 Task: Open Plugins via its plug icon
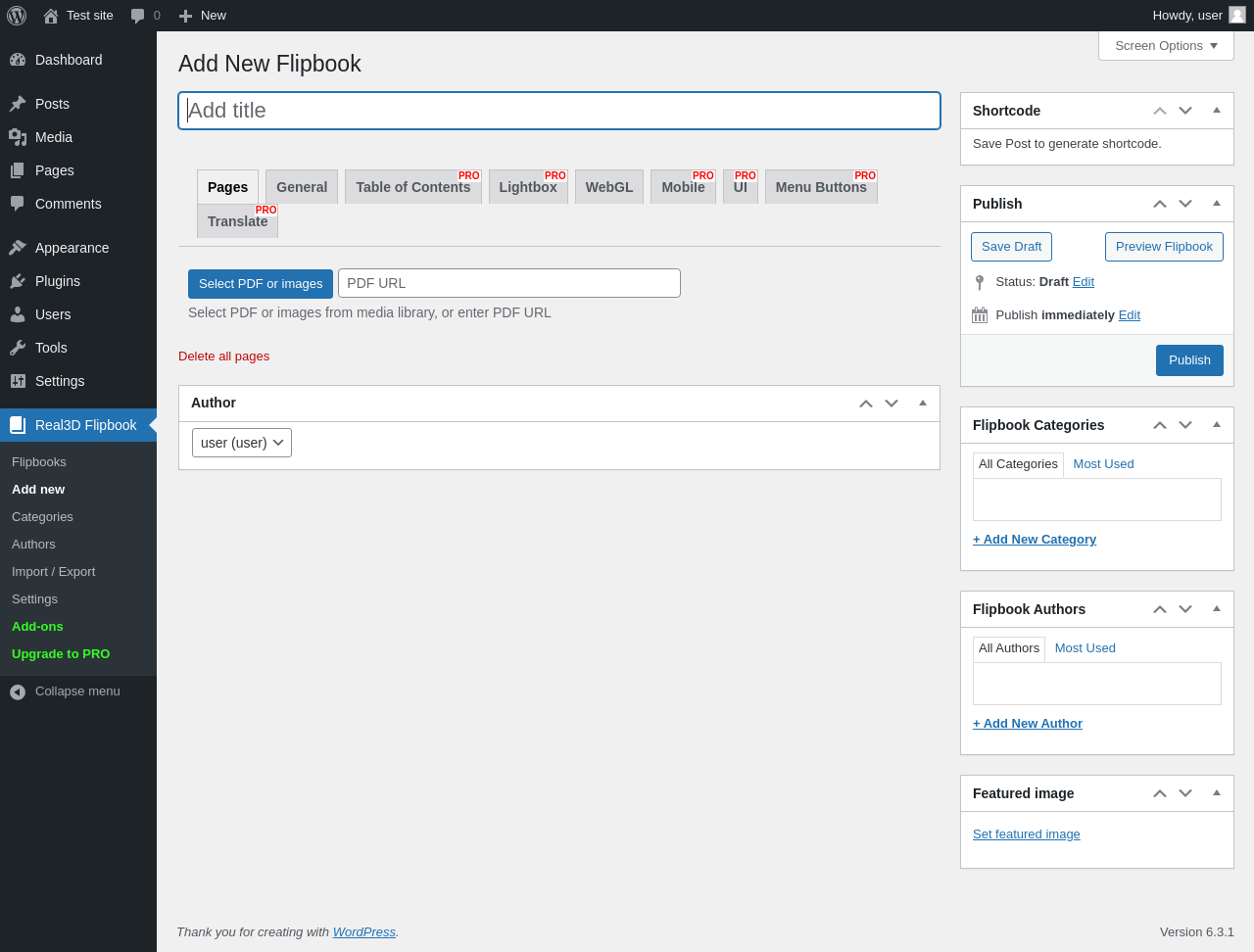click(18, 281)
